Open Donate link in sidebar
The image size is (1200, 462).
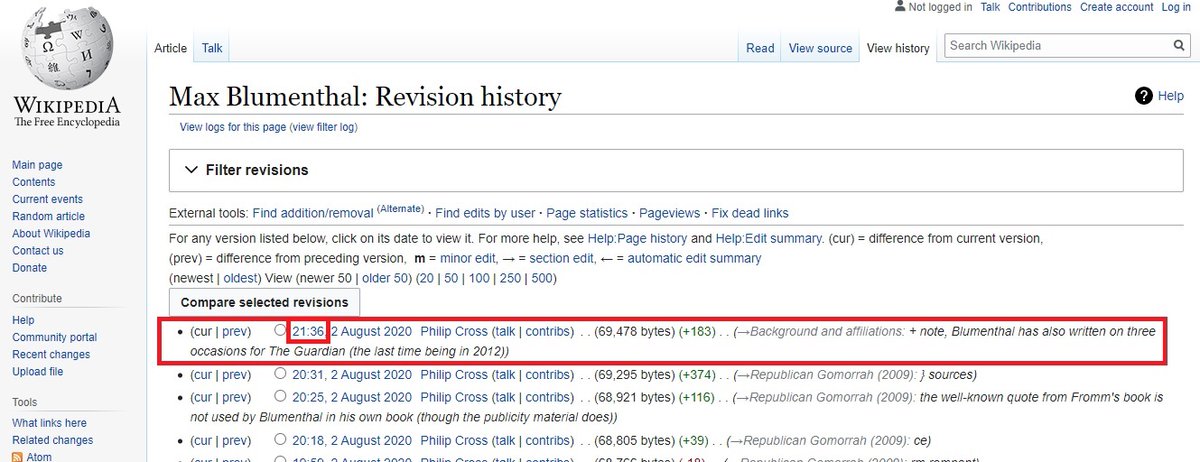(x=29, y=267)
